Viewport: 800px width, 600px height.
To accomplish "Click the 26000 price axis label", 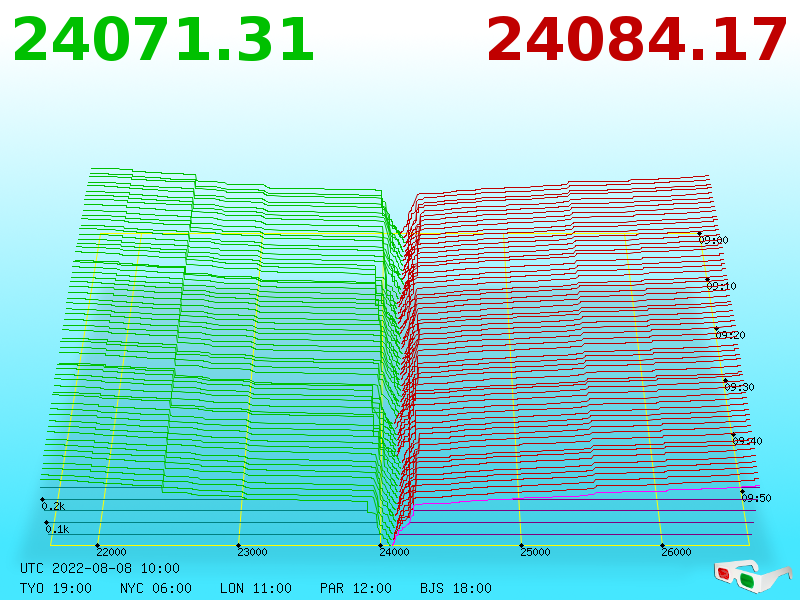I will (677, 552).
